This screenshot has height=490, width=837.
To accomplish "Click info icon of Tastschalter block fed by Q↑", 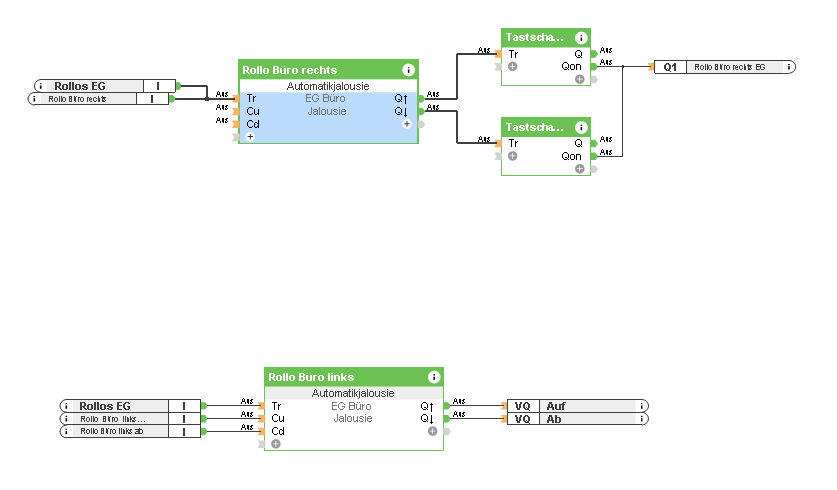I will coord(581,37).
